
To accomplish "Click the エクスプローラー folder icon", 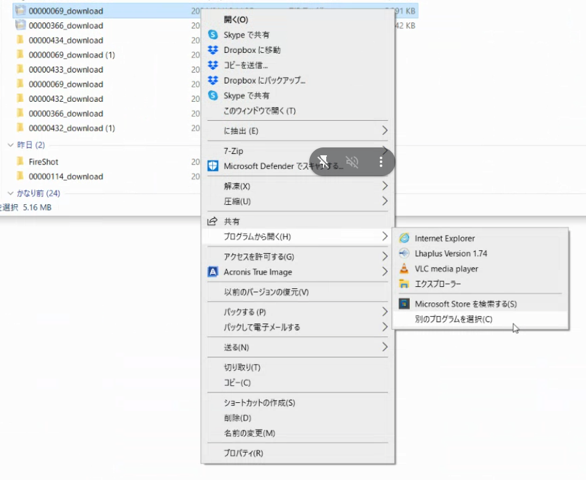I will click(404, 284).
